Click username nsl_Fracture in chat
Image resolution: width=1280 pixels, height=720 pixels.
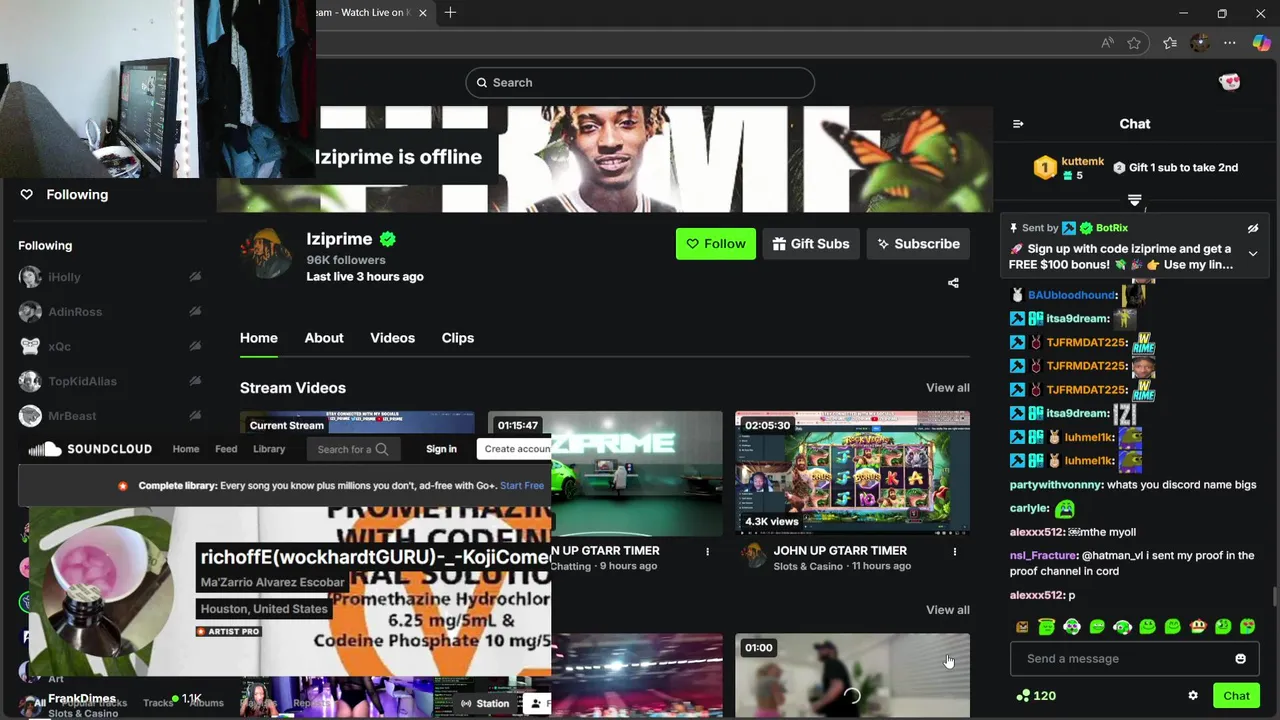(x=1044, y=556)
